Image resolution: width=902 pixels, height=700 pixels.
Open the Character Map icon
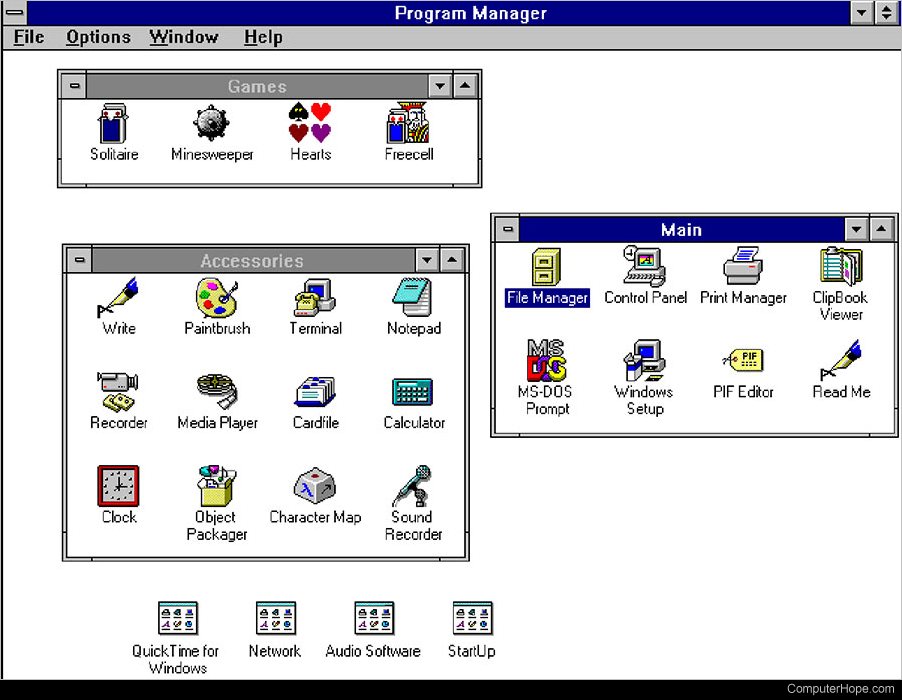(x=315, y=486)
